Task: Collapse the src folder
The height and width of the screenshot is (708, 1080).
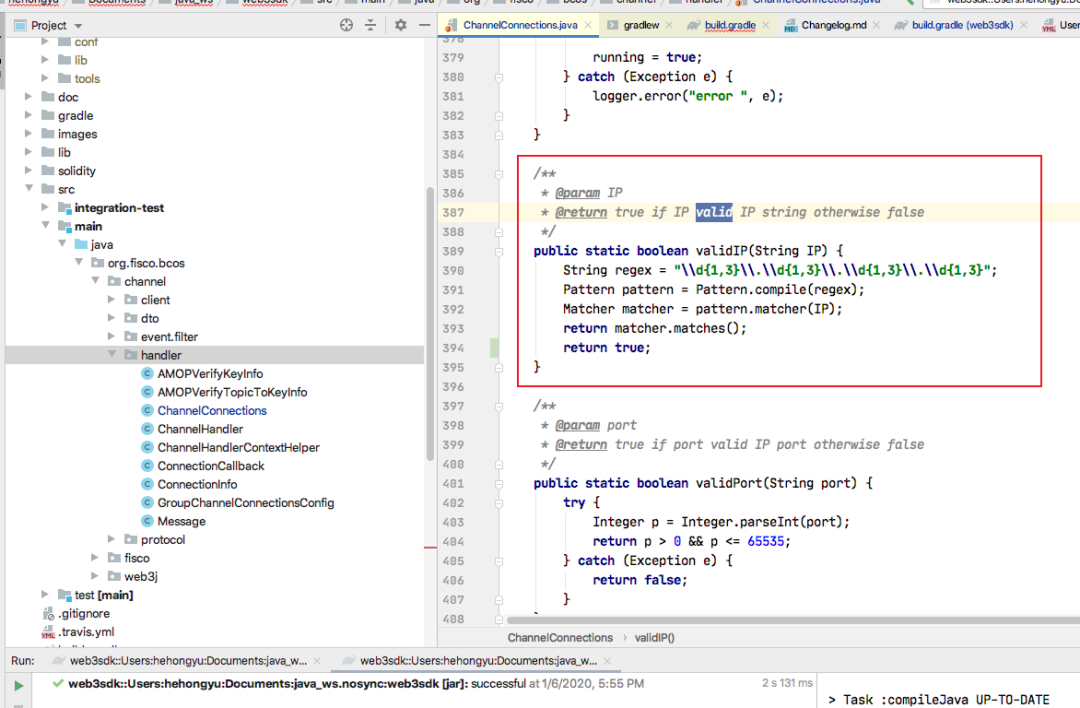Action: 28,188
